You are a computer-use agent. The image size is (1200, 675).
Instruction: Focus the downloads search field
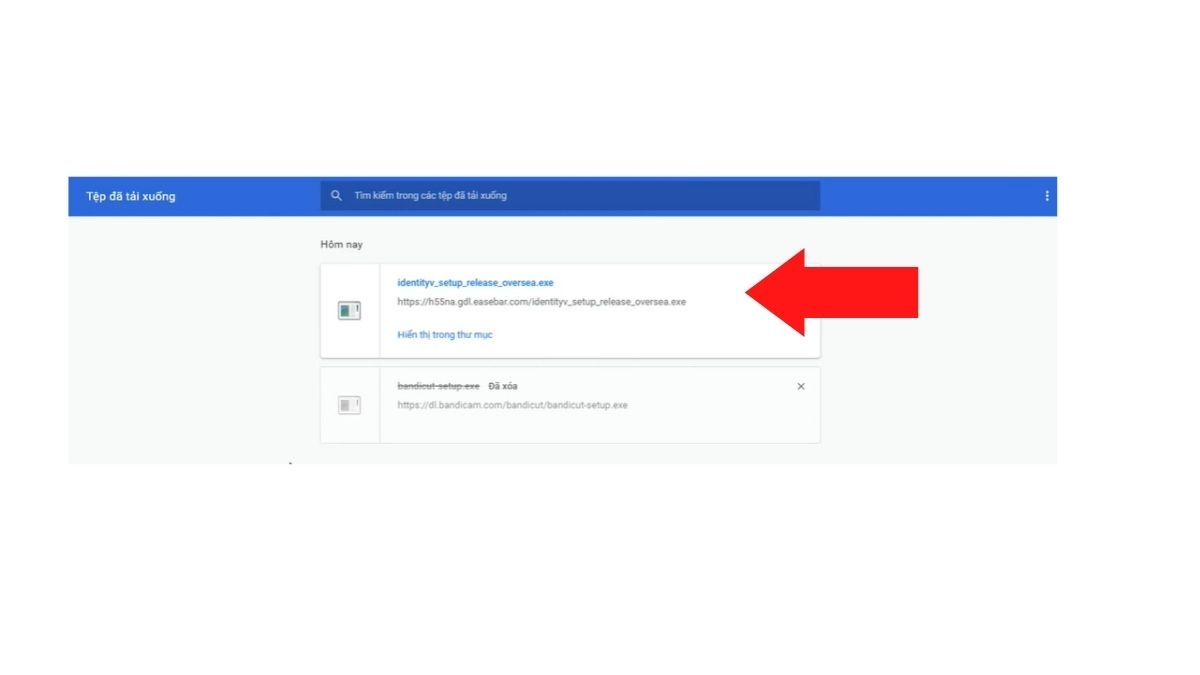point(570,196)
